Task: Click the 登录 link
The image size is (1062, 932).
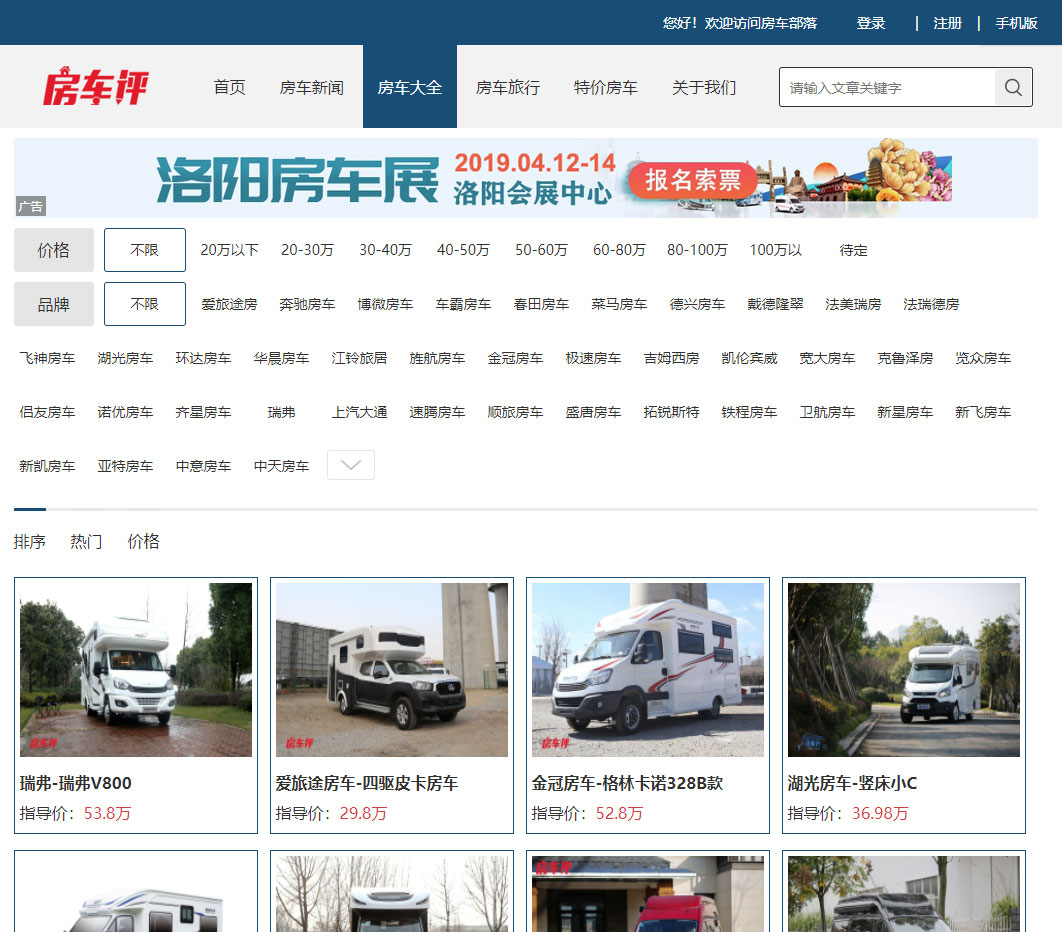Action: click(x=870, y=23)
